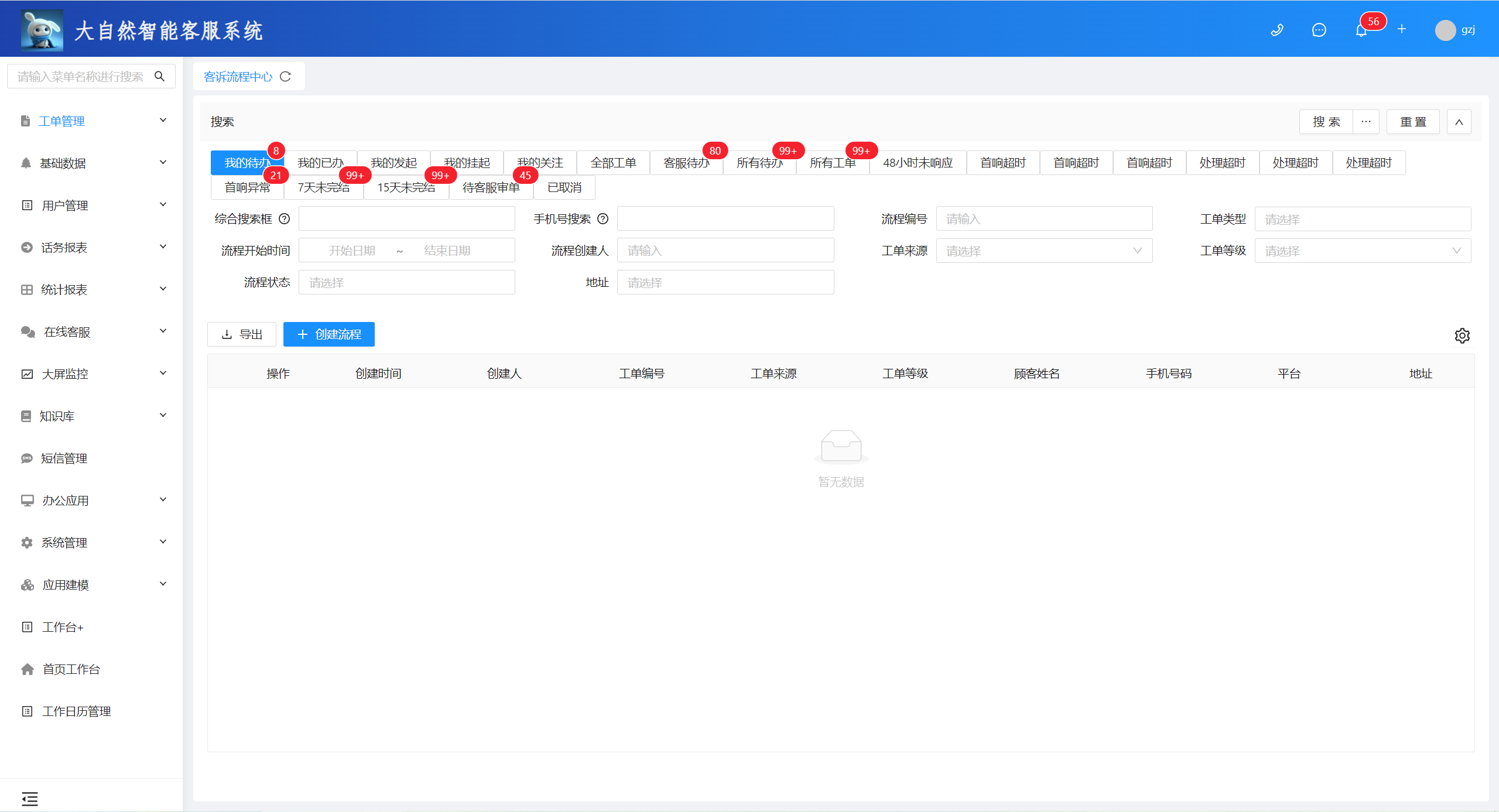The height and width of the screenshot is (812, 1499).
Task: Switch to the 48小时未响应 tab
Action: pos(918,163)
